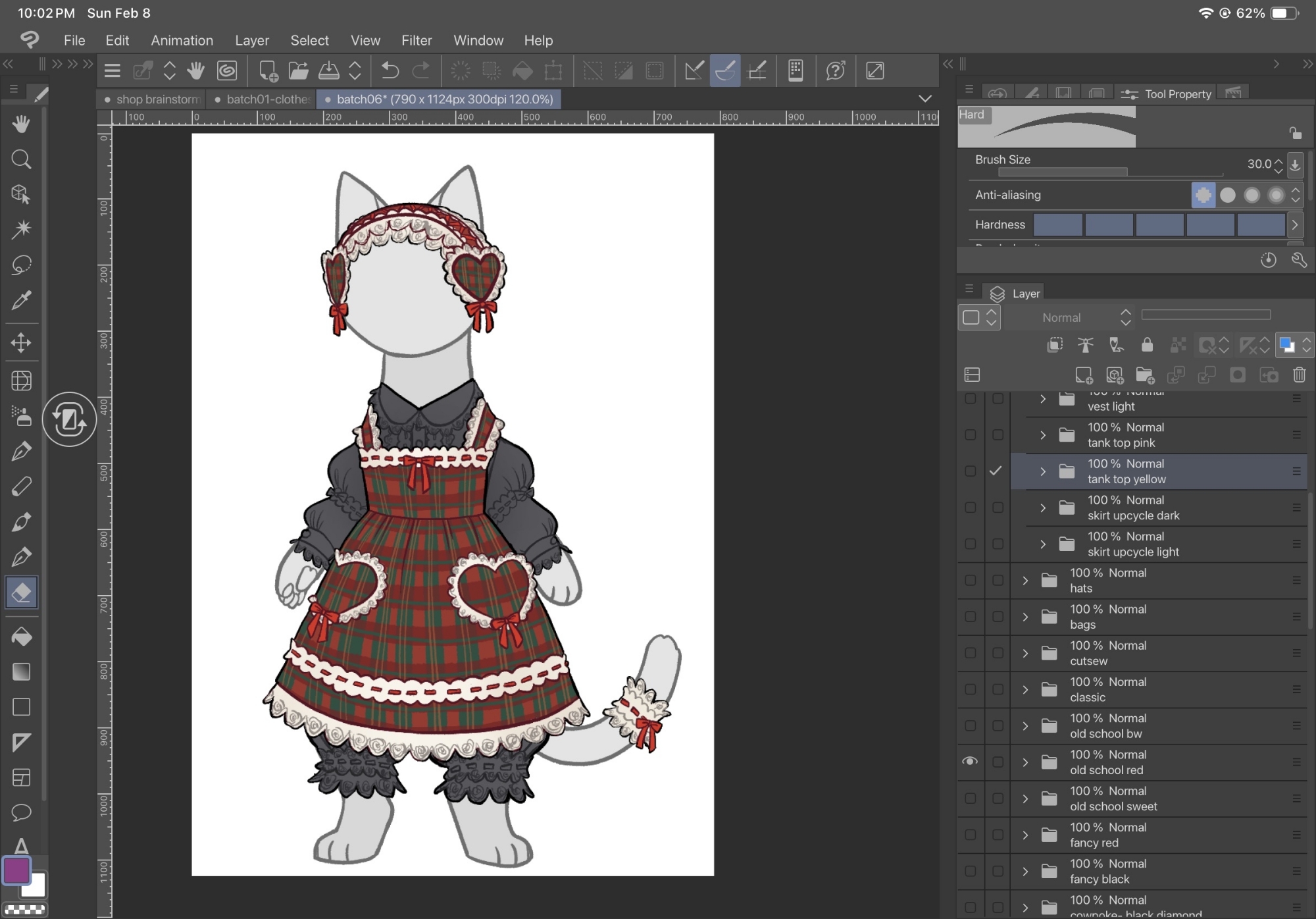Hide the old school red layer
Viewport: 1316px width, 919px height.
[970, 762]
